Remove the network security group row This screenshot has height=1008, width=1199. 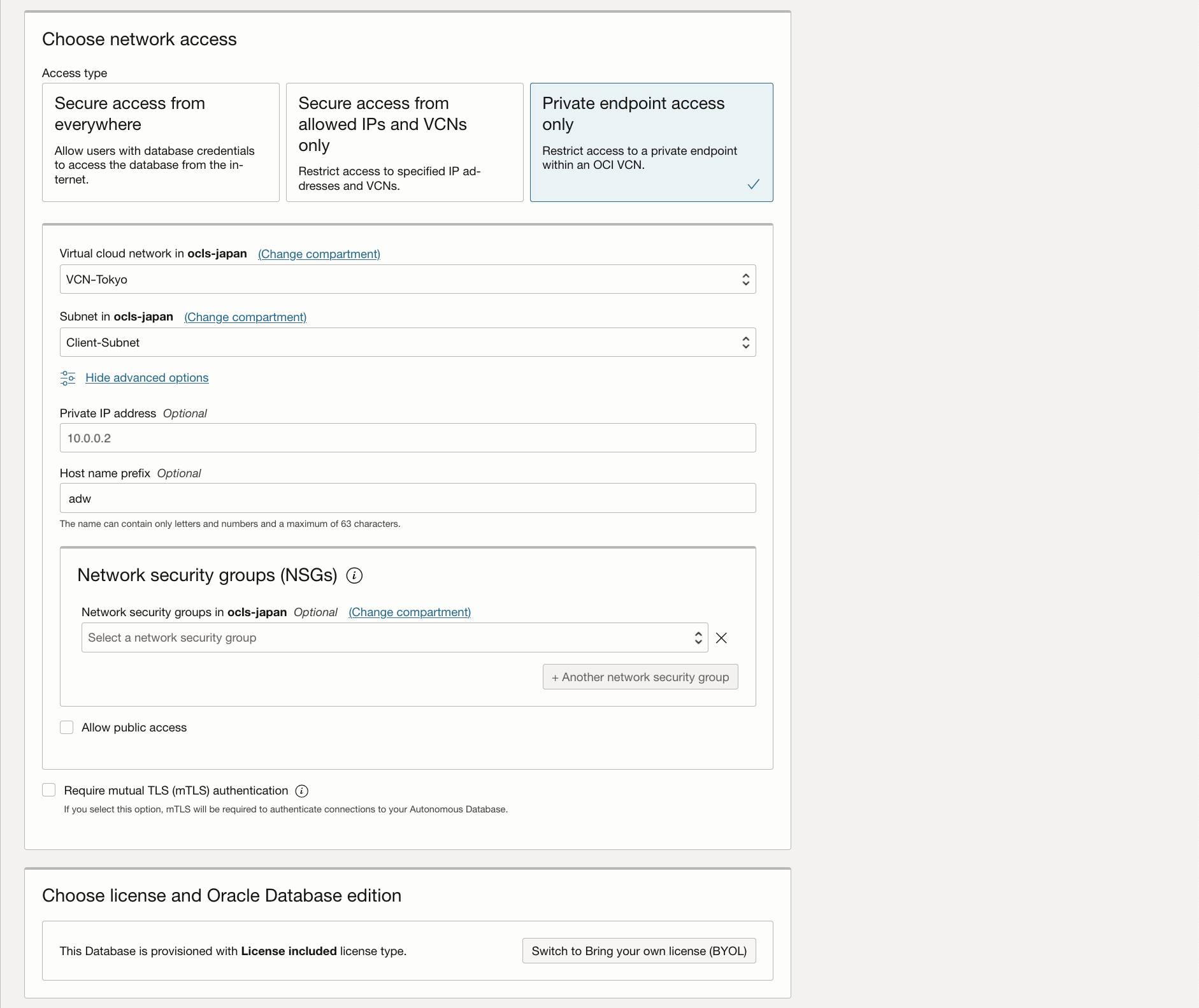pyautogui.click(x=721, y=638)
